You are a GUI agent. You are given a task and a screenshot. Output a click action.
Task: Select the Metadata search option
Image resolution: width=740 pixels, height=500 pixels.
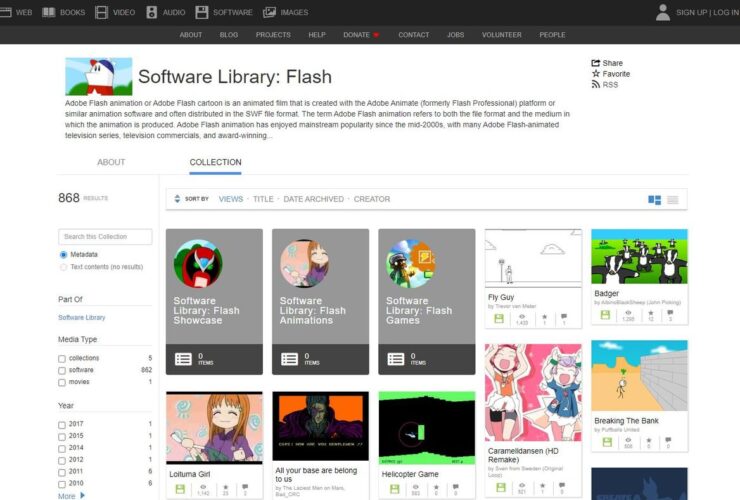[x=63, y=254]
